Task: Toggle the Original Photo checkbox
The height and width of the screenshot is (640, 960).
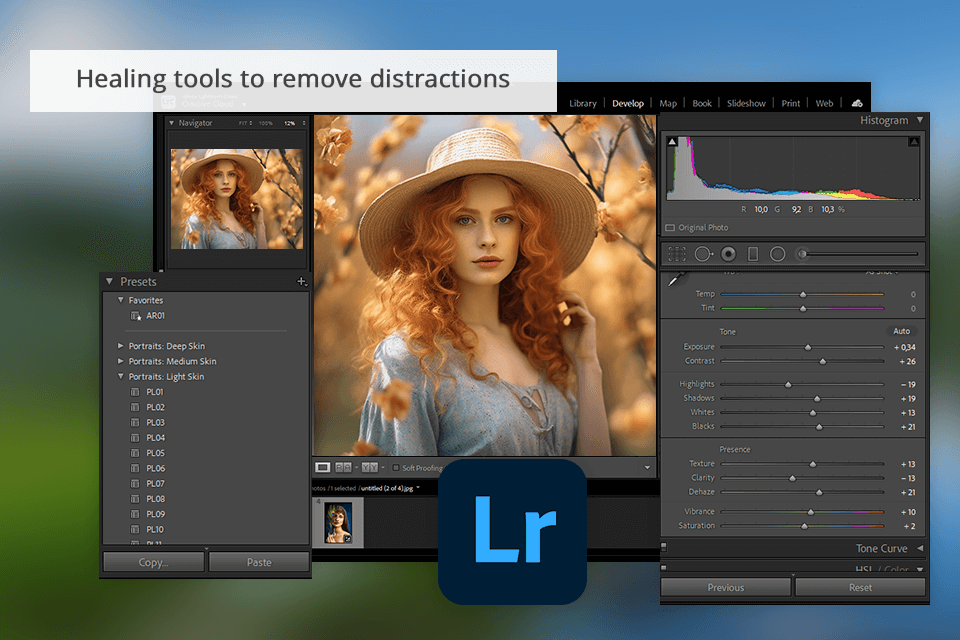Action: pos(670,228)
